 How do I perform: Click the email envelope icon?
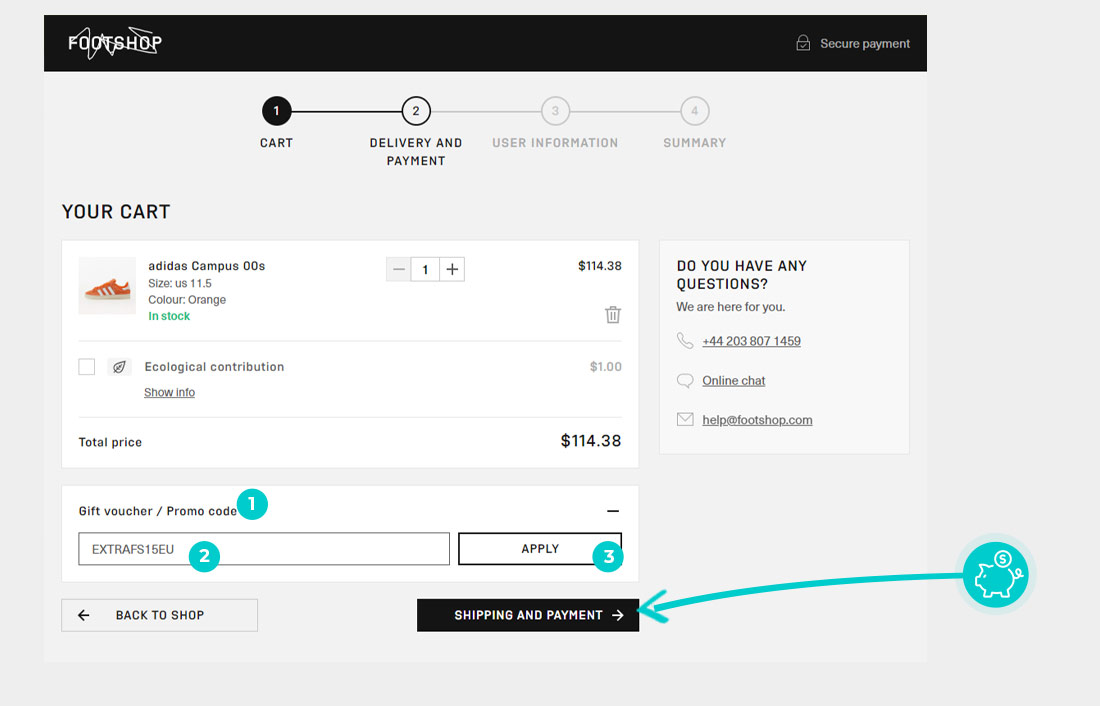[x=685, y=420]
